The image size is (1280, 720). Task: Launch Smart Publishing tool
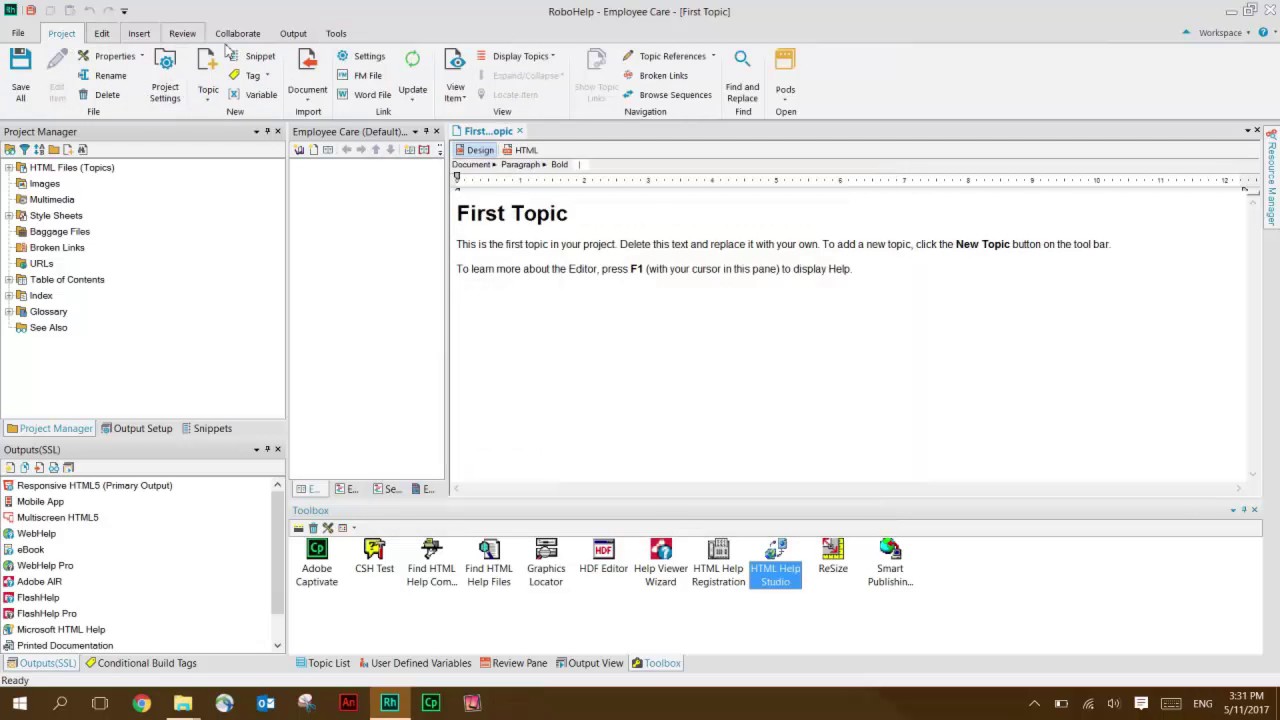890,562
